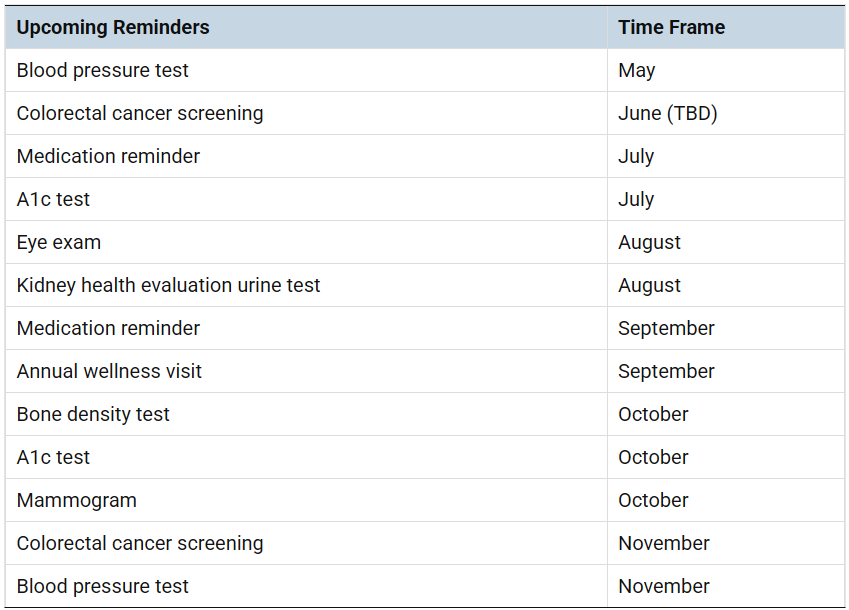
Task: Click the Medication reminder cell for September
Action: pyautogui.click(x=108, y=328)
